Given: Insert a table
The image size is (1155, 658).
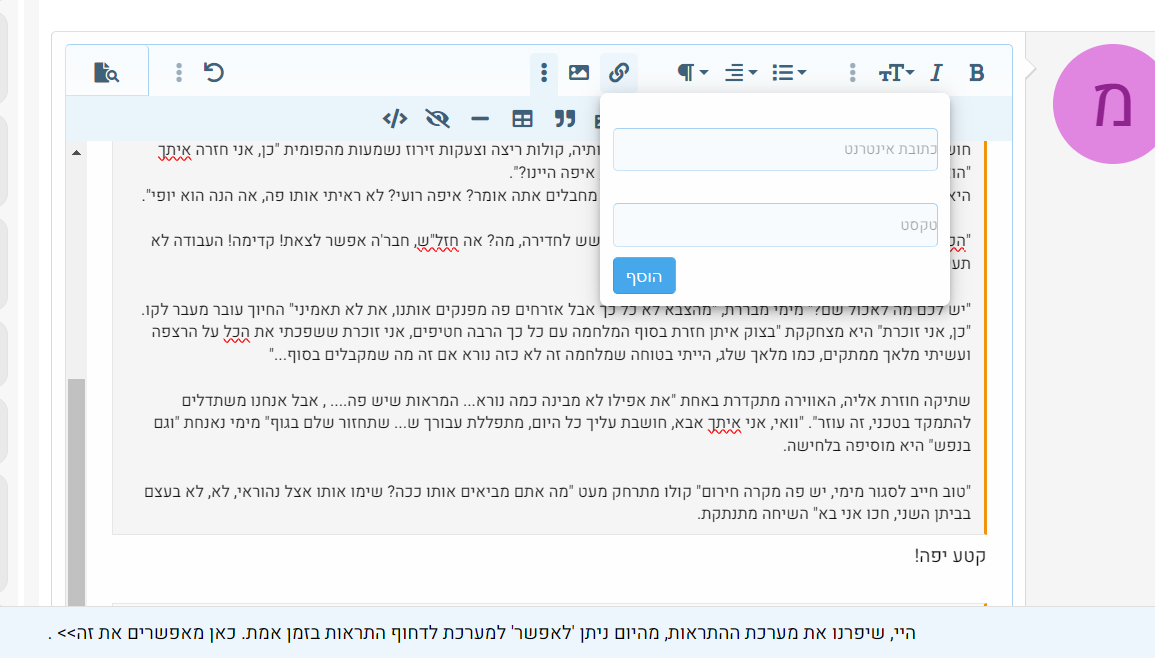Looking at the screenshot, I should (x=522, y=119).
